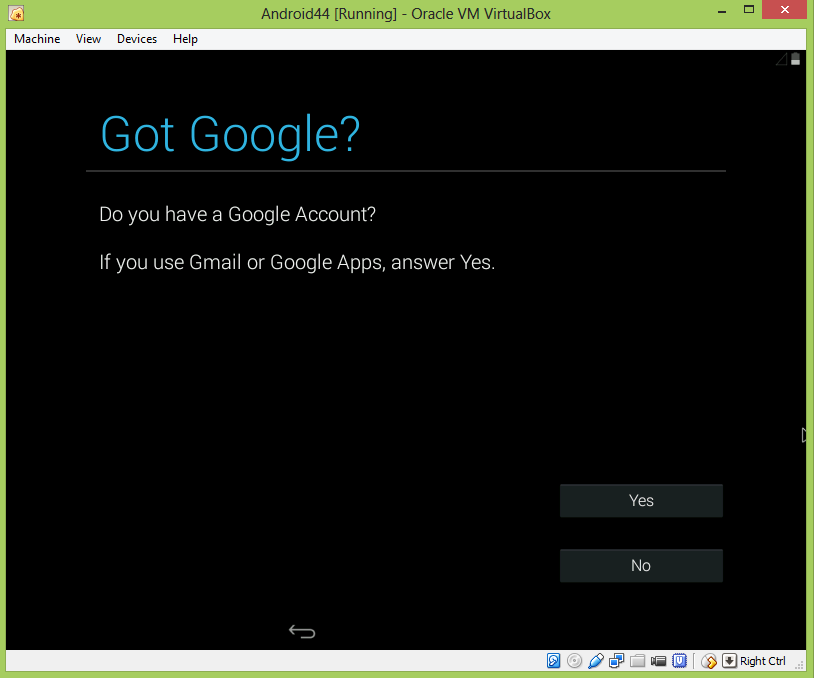Maximize the VirtualBox window
814x678 pixels.
click(749, 9)
